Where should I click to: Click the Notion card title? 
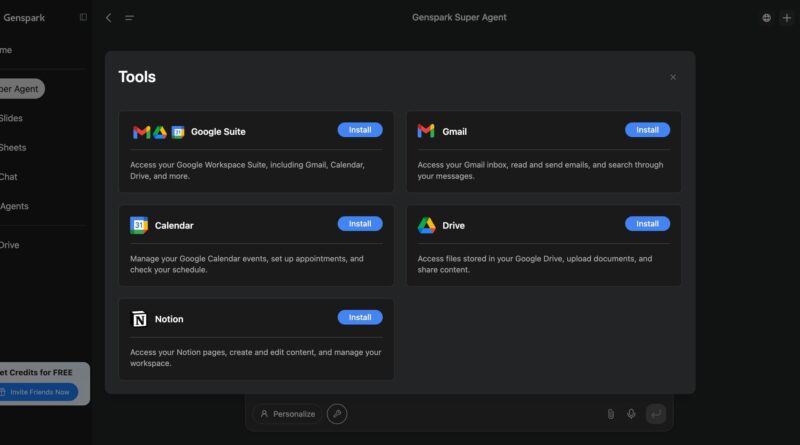(x=169, y=319)
